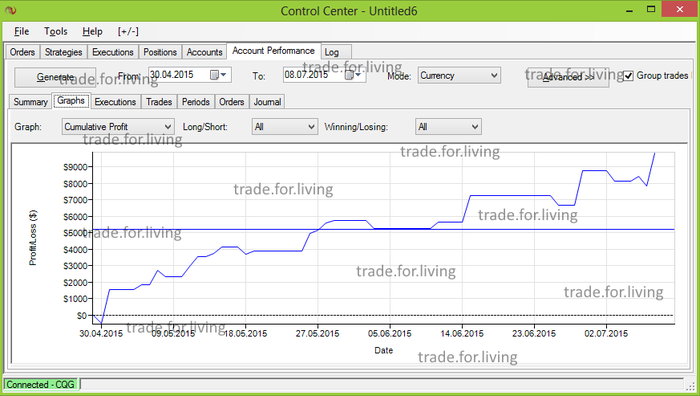700x396 pixels.
Task: Click the 14.06.2015 date axis label
Action: pyautogui.click(x=462, y=333)
